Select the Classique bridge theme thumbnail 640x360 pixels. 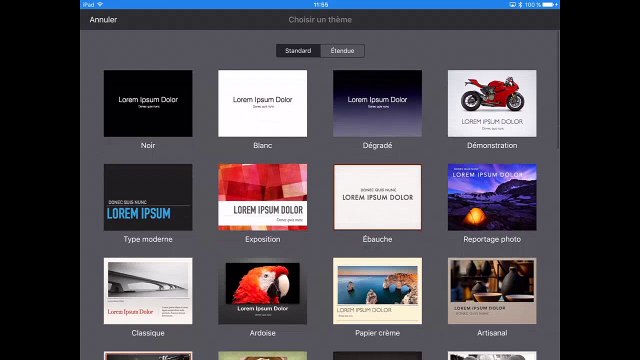pos(148,291)
